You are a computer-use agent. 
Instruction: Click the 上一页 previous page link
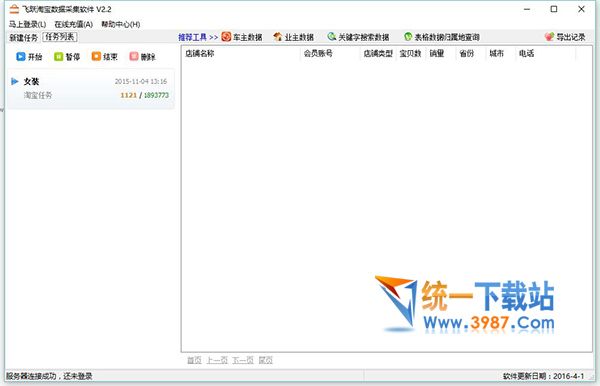217,360
